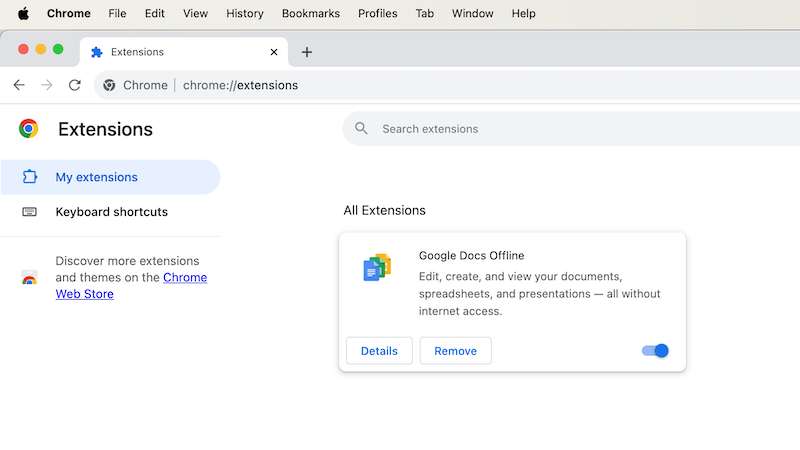Open Details for Google Docs Offline
The image size is (800, 450).
[x=379, y=351]
